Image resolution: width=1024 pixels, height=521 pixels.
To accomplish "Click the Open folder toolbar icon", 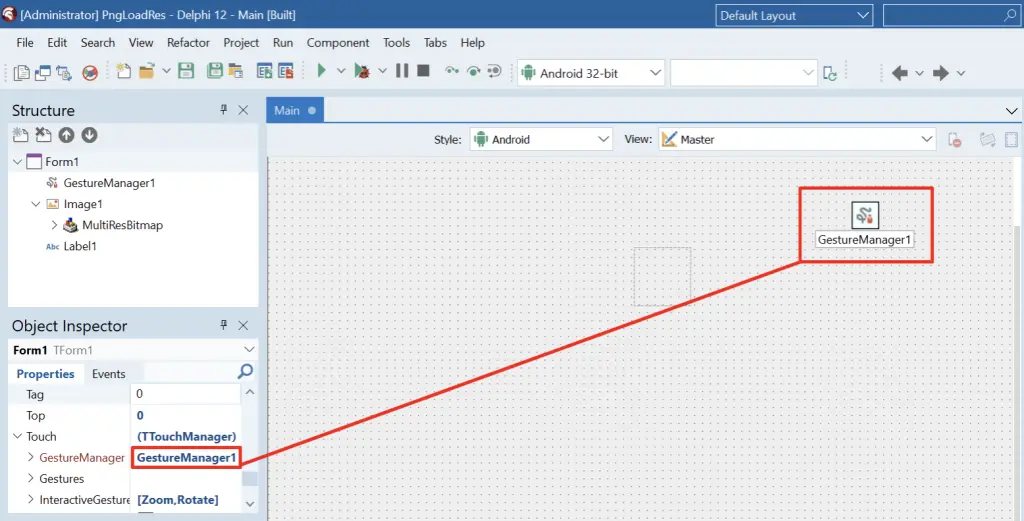I will 146,71.
